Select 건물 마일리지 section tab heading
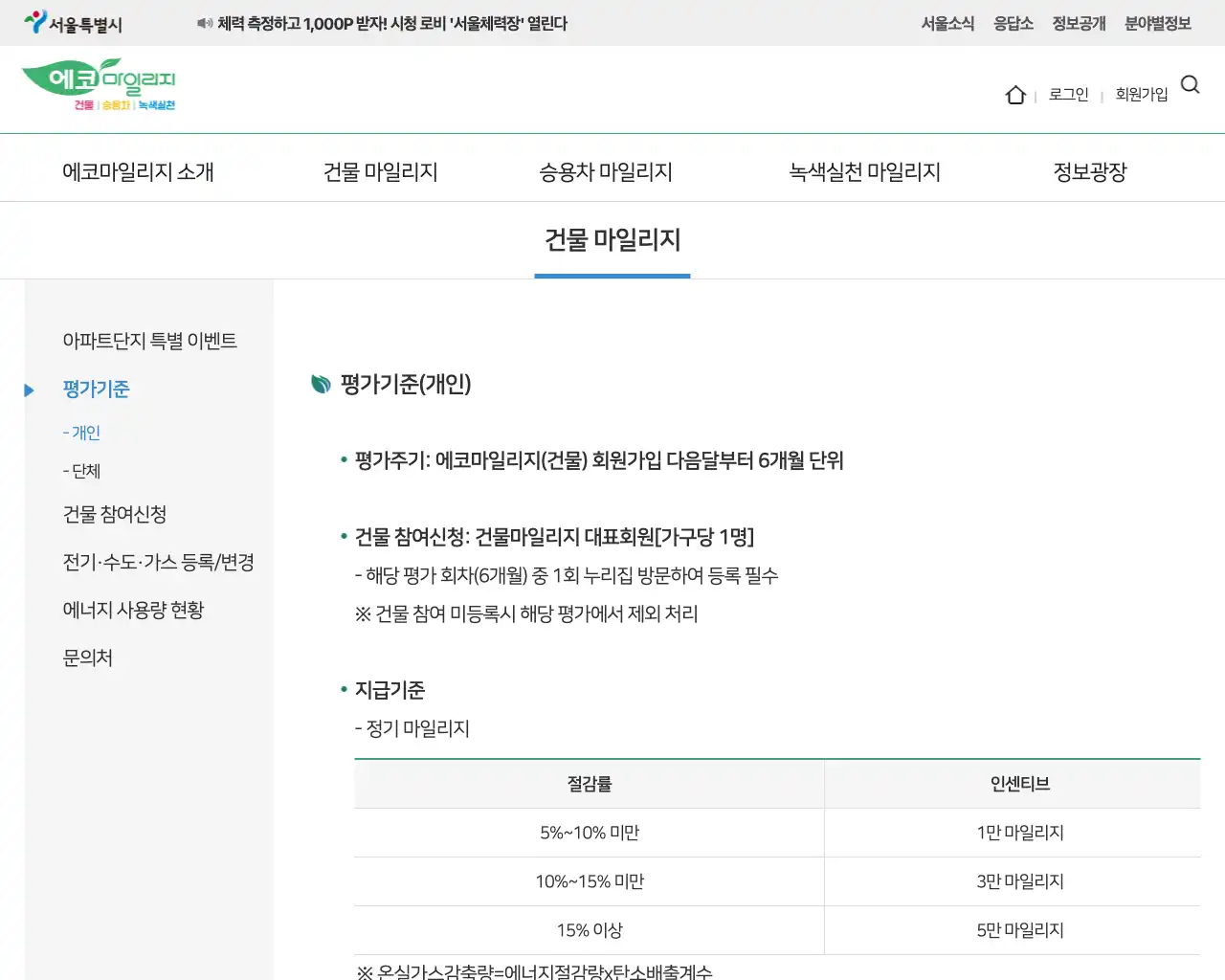Screen dimensions: 1225x980 tap(612, 239)
